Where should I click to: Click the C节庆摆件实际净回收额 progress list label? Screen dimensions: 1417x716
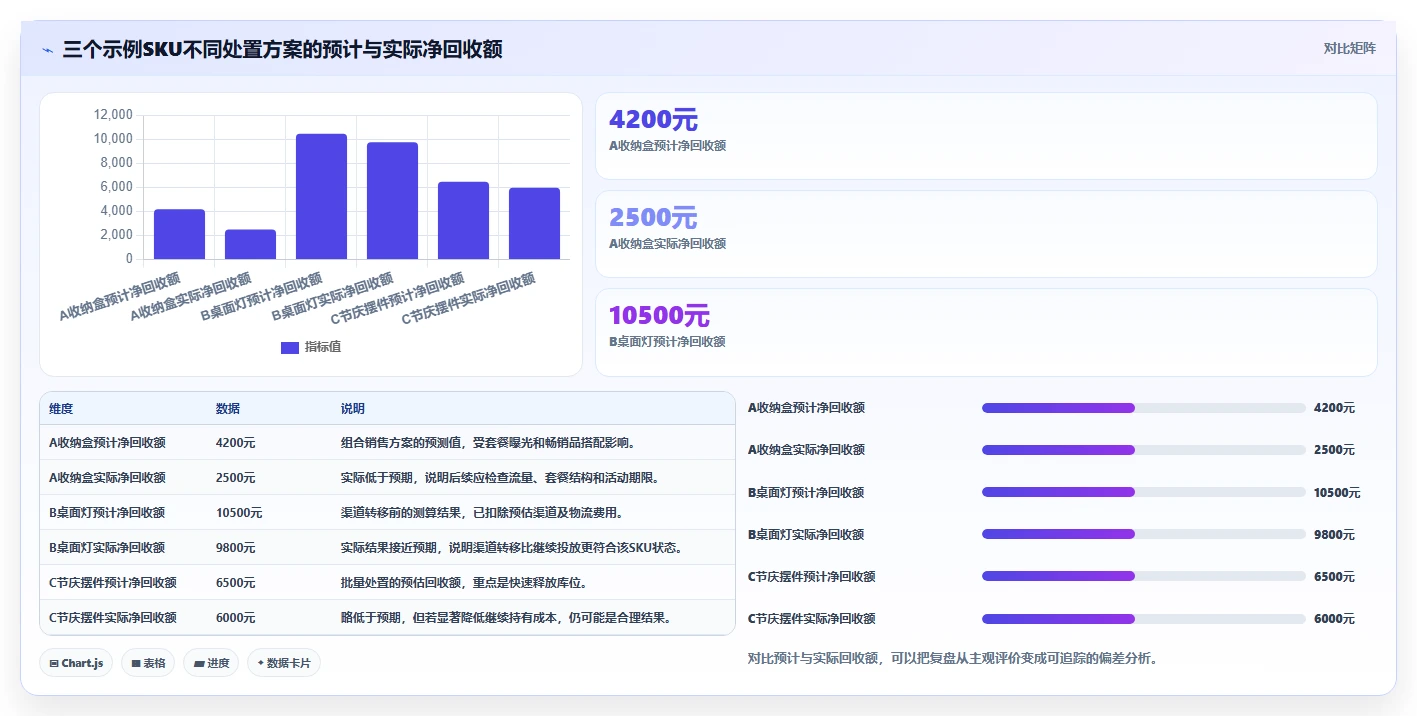coord(812,619)
